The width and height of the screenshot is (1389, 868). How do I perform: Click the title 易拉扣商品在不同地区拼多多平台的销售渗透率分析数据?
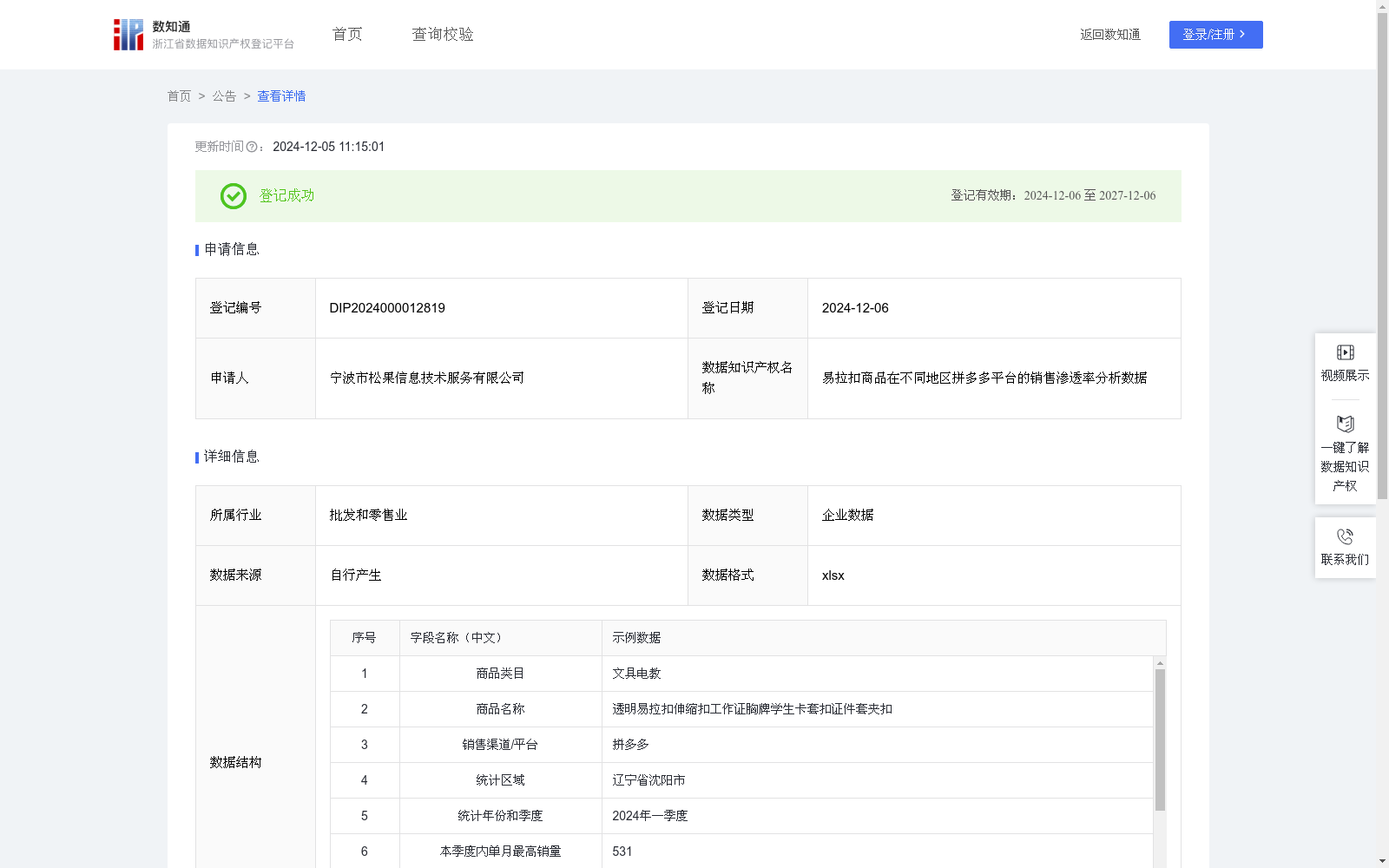[x=984, y=378]
